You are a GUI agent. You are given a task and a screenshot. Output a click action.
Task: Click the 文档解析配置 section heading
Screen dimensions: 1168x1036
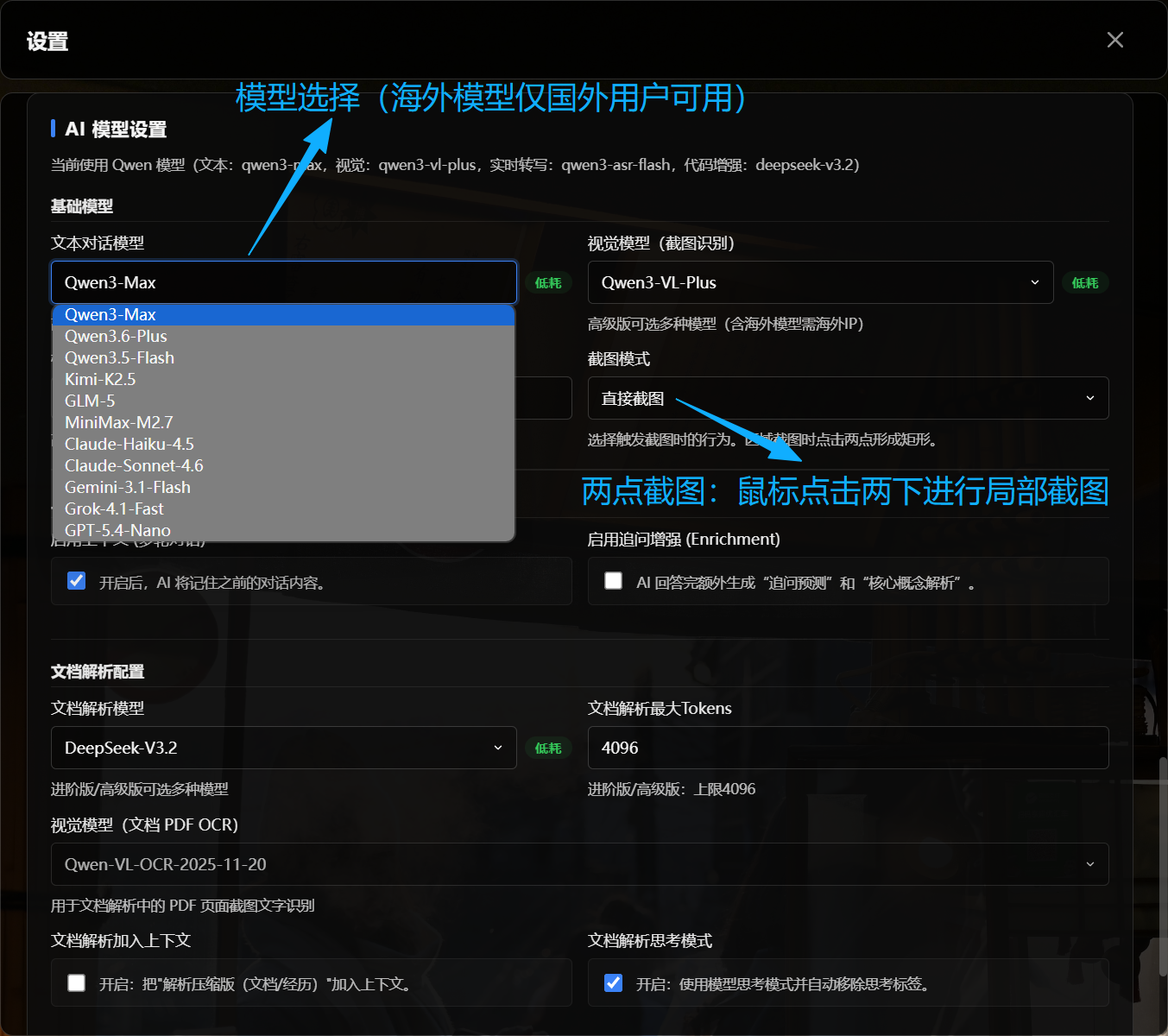tap(98, 672)
